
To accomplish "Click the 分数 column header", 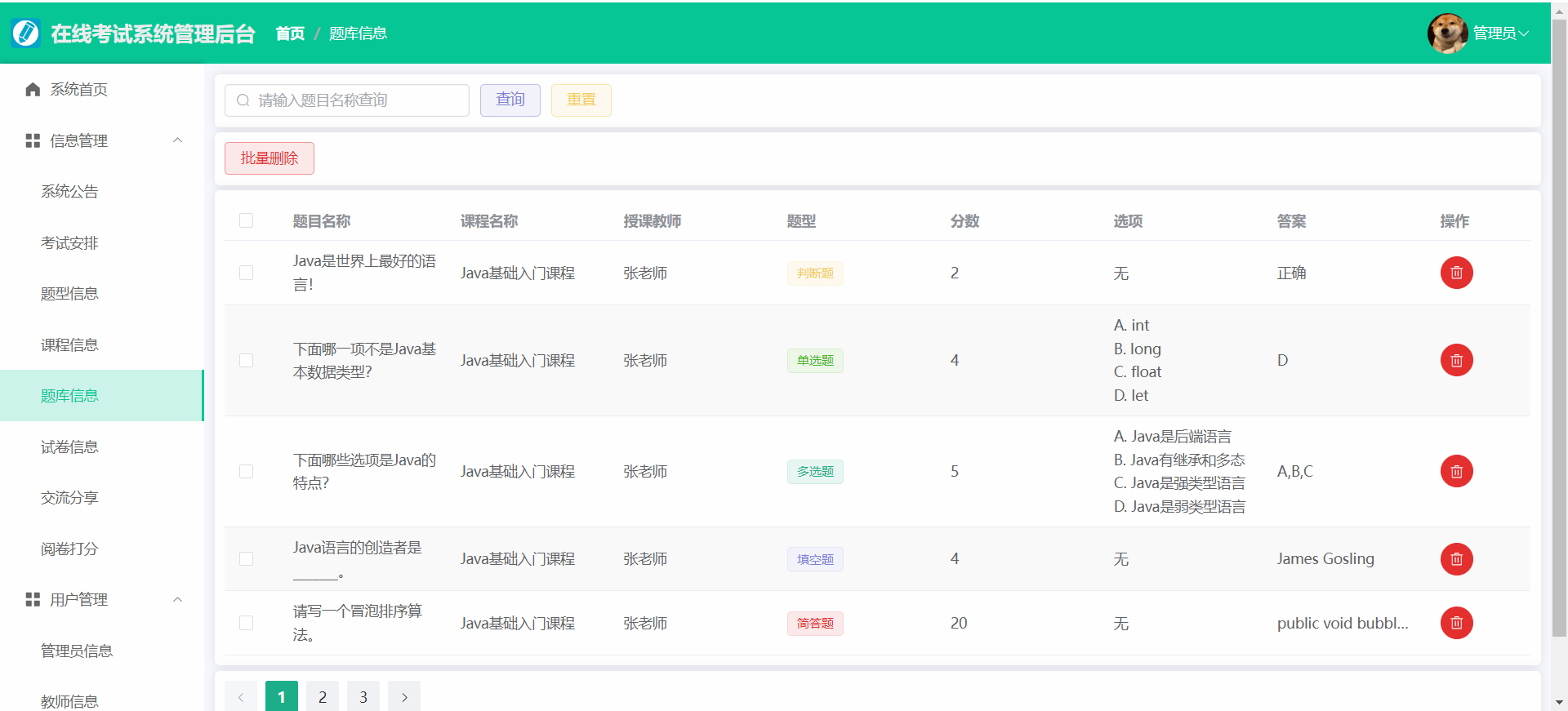I will click(964, 221).
